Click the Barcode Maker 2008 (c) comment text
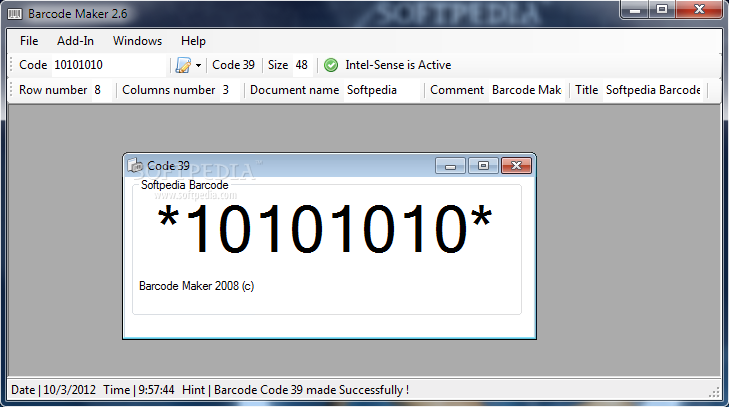Viewport: 729px width, 407px height. [196, 286]
